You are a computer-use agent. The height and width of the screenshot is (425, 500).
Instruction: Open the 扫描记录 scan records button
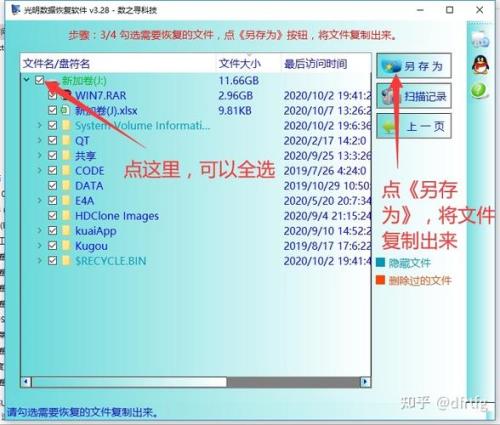click(x=414, y=96)
